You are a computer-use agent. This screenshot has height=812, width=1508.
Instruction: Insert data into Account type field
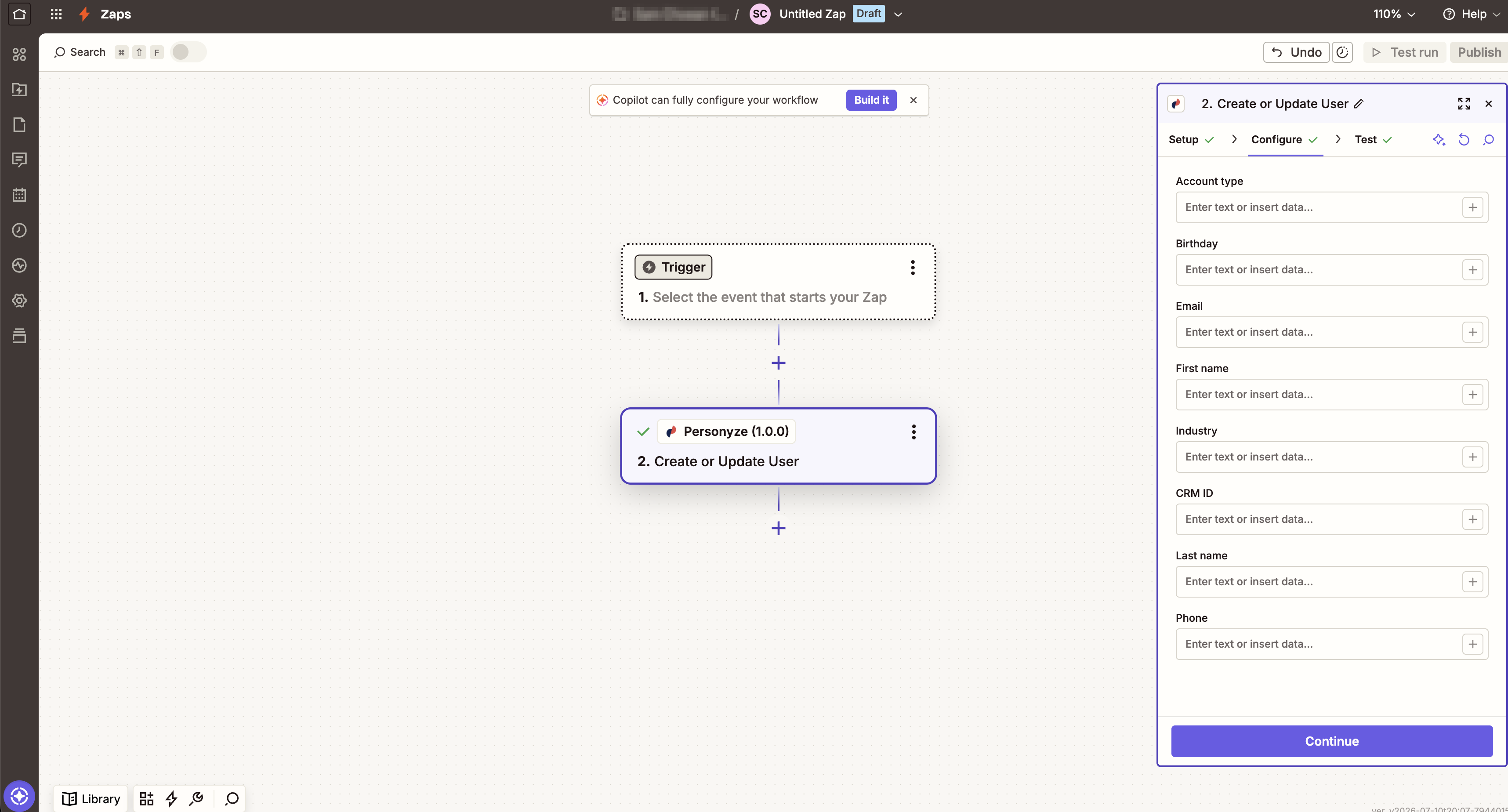tap(1472, 207)
